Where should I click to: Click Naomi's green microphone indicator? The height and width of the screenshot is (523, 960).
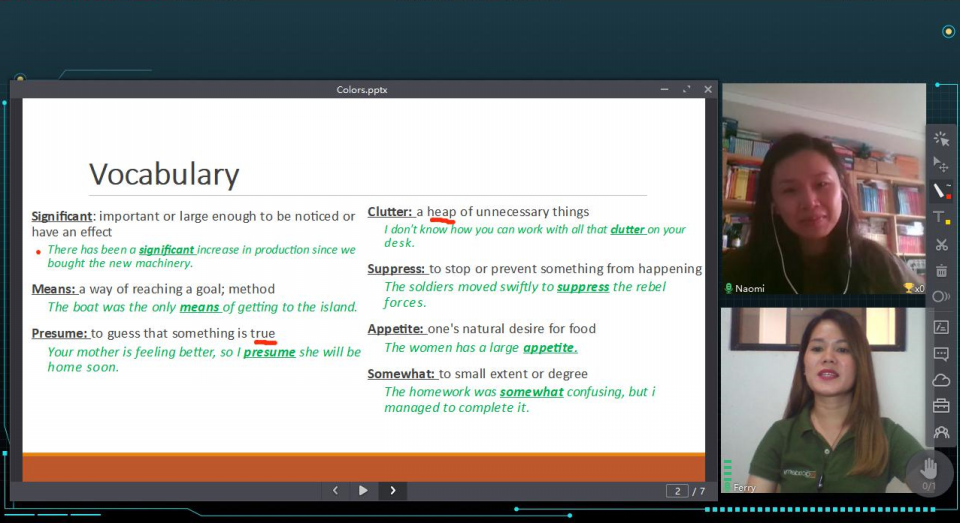tap(729, 288)
